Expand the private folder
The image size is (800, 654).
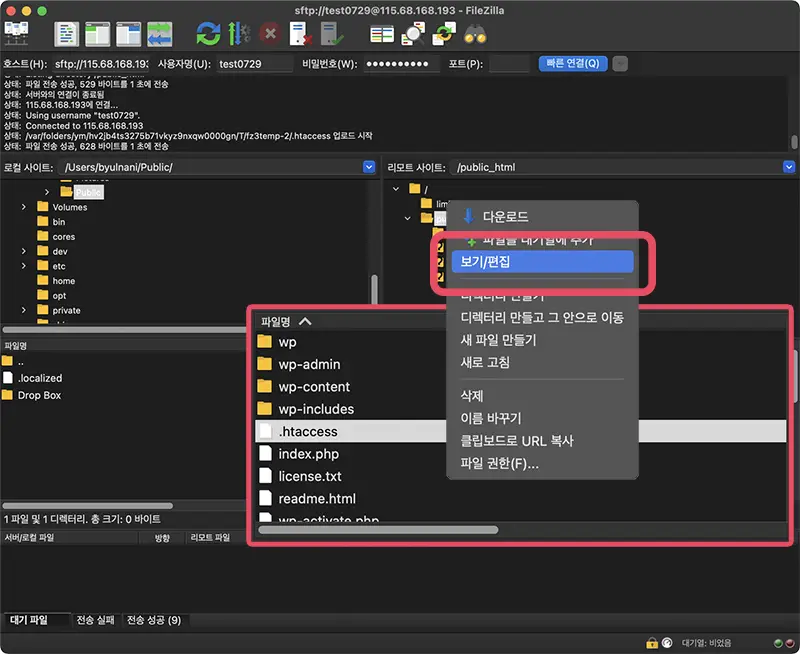click(23, 310)
